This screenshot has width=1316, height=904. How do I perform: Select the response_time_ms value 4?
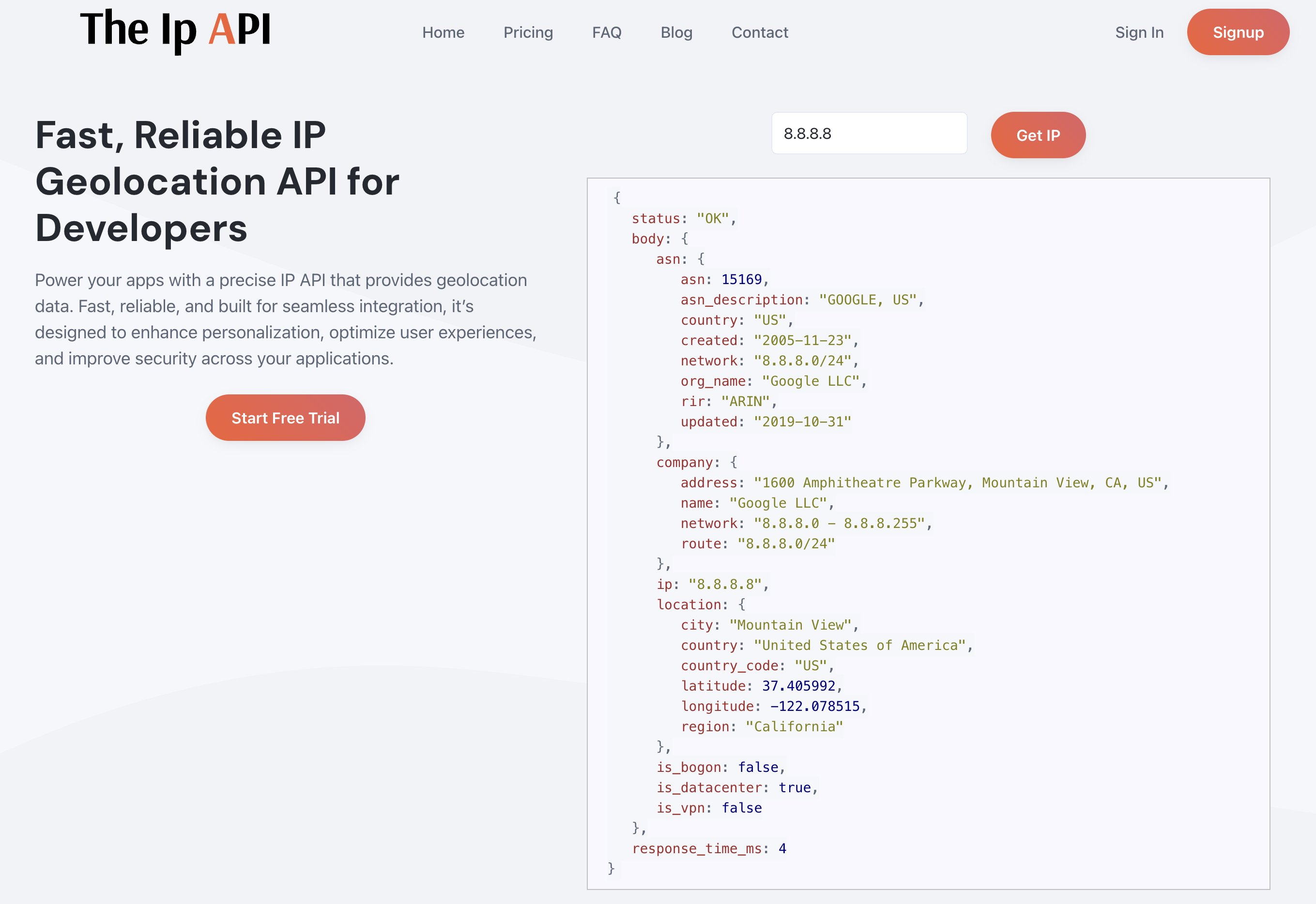783,848
